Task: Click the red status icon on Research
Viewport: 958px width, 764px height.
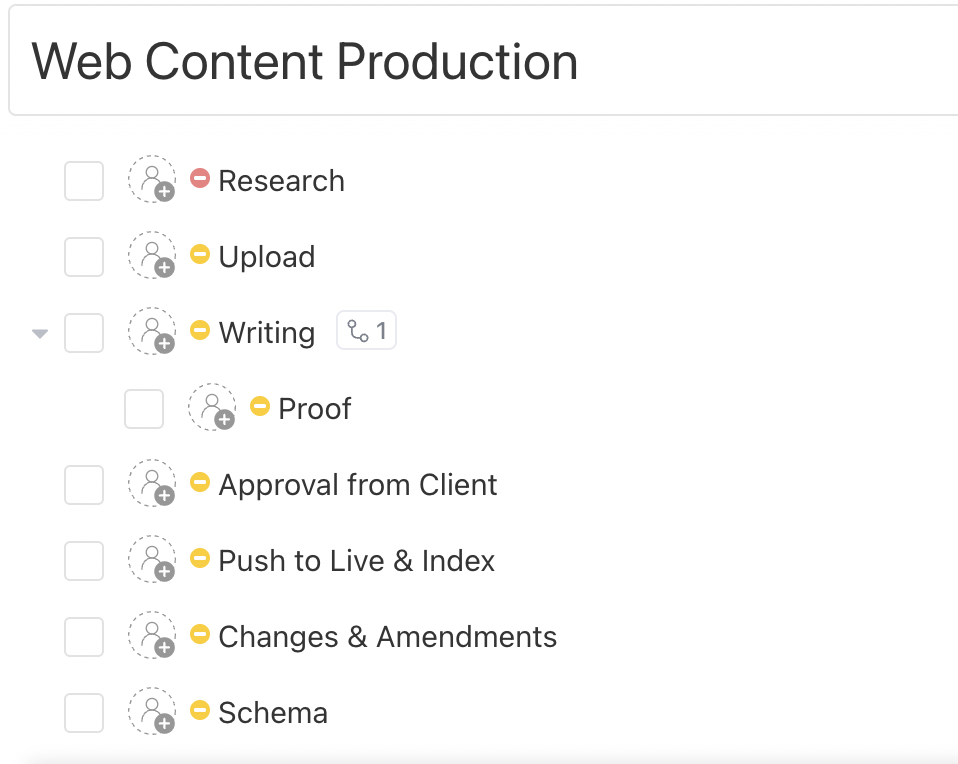Action: pyautogui.click(x=200, y=178)
